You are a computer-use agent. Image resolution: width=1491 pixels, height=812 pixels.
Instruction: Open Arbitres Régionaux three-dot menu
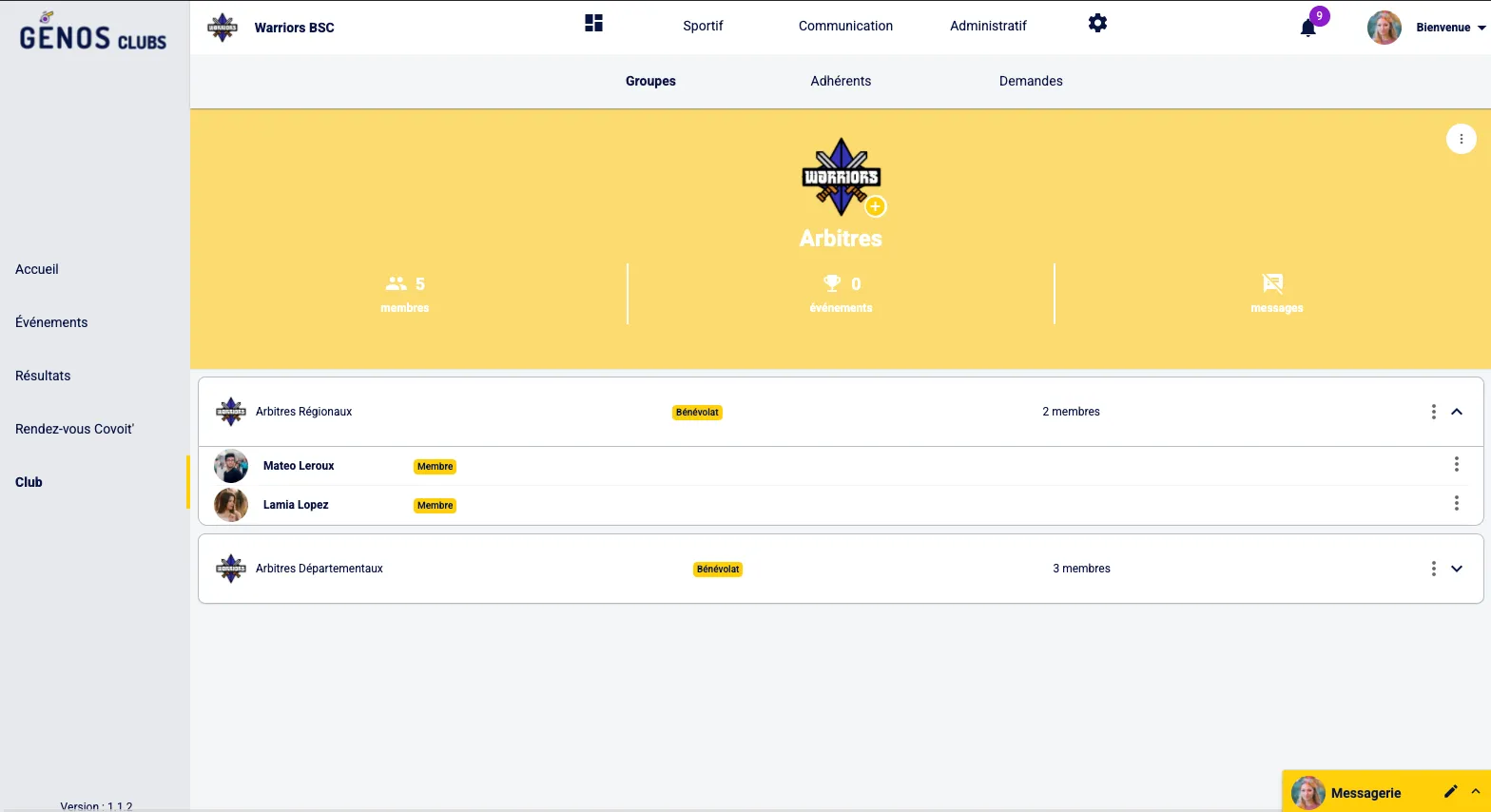point(1433,412)
